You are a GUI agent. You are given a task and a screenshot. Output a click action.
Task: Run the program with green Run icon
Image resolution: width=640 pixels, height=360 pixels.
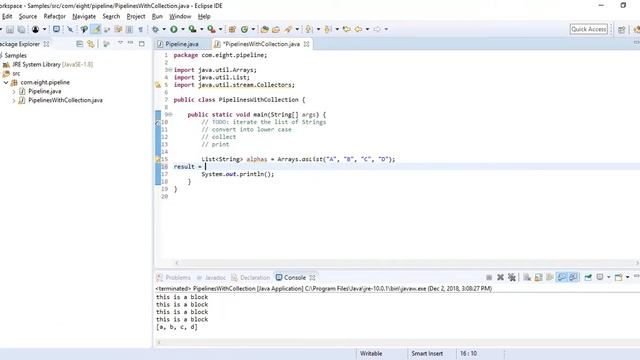174,29
